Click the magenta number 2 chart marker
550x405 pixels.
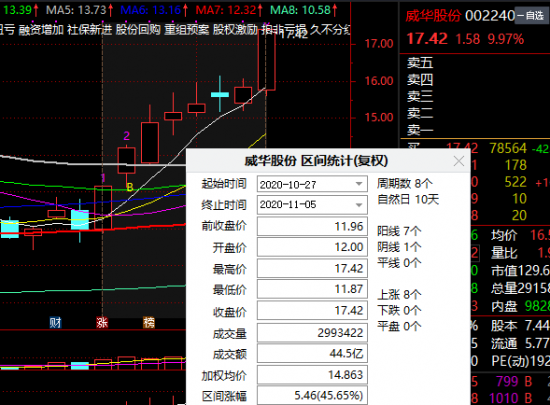127,136
